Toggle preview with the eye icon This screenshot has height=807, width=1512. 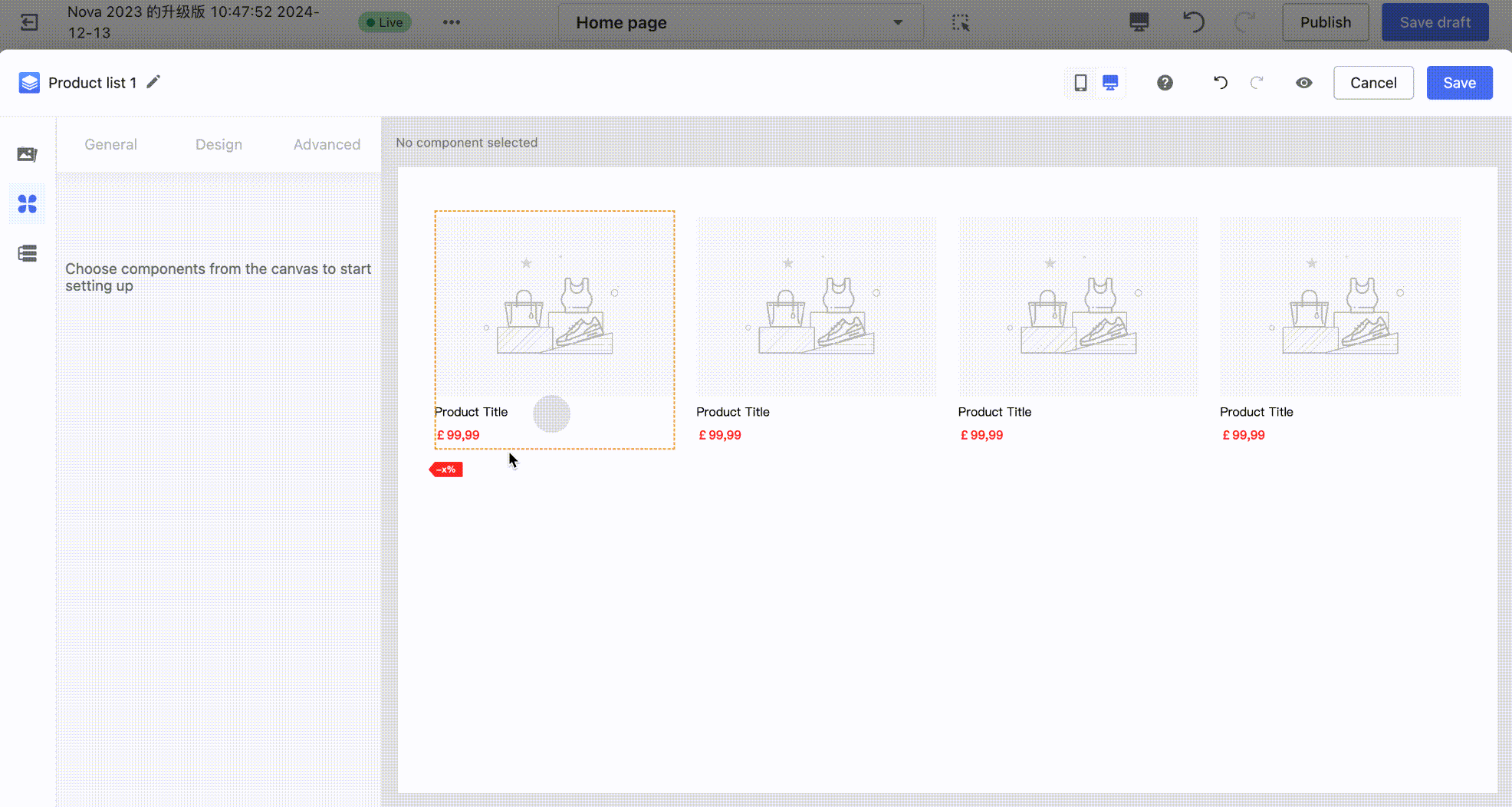(x=1303, y=83)
